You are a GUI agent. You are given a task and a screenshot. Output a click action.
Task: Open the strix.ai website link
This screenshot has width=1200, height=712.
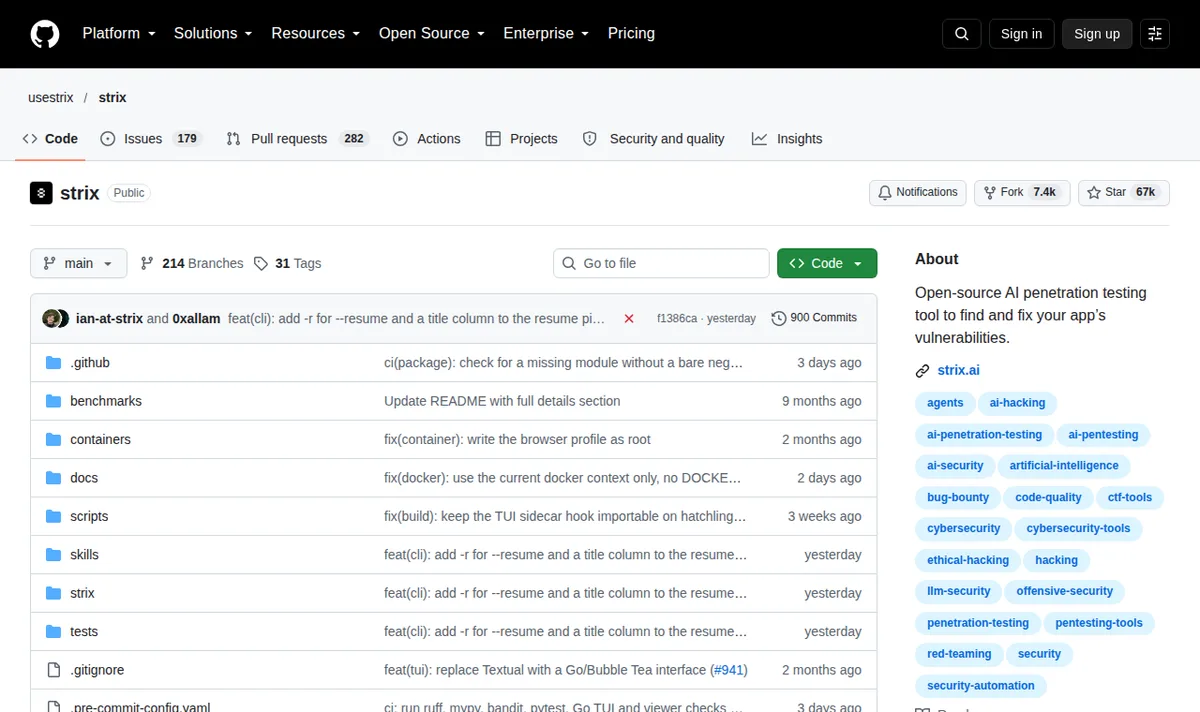pos(958,371)
